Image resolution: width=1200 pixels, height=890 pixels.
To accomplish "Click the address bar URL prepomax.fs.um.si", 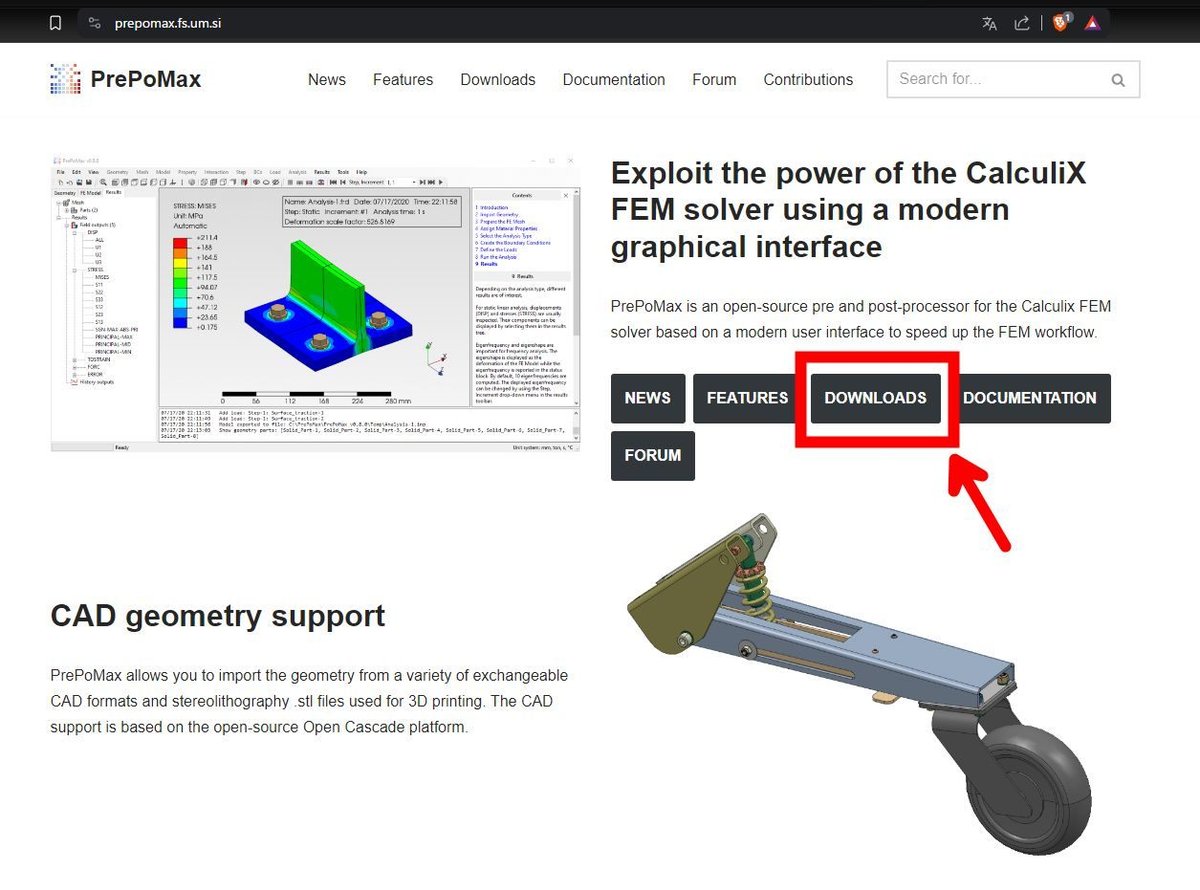I will pos(168,23).
